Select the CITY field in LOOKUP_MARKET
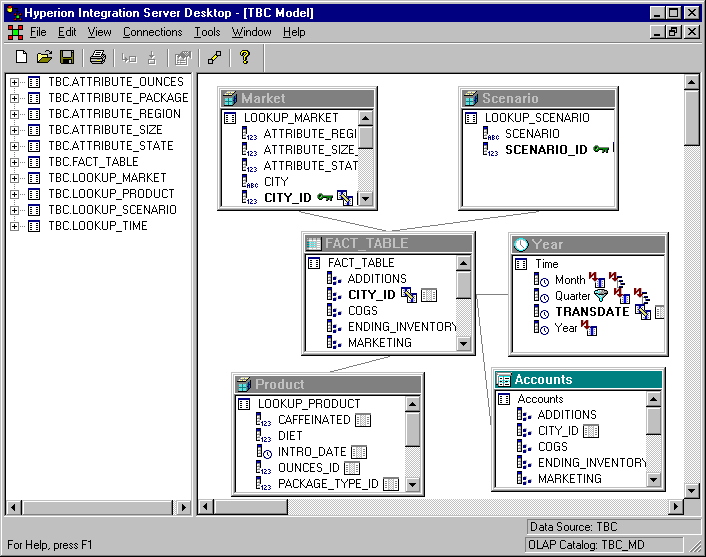This screenshot has width=706, height=557. tap(276, 182)
